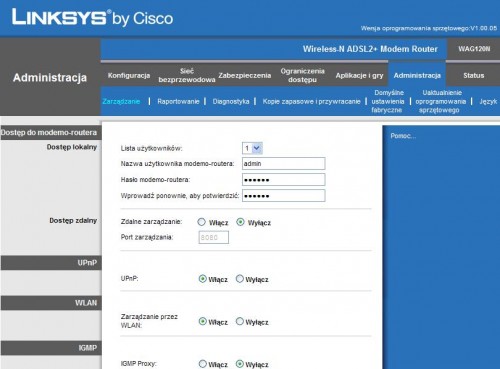Go to the Aplikacje i gry tab

(359, 76)
